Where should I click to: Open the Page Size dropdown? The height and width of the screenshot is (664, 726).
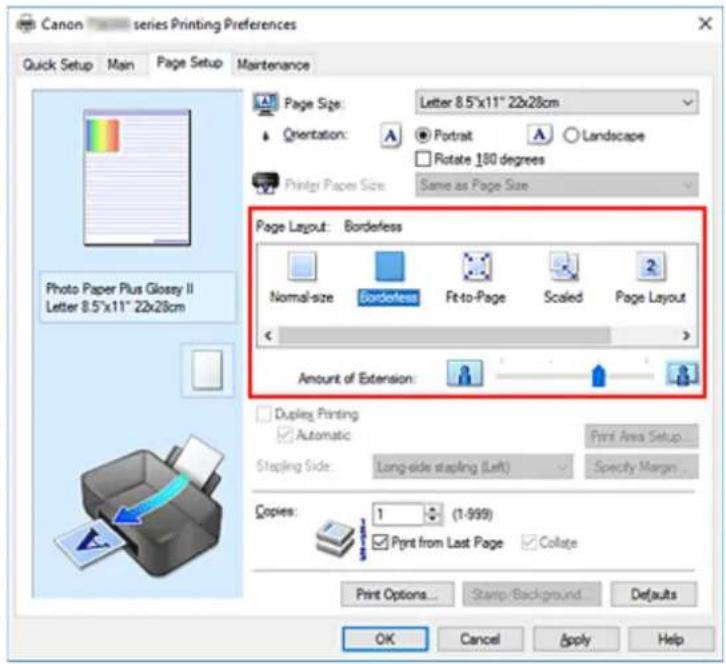click(557, 102)
